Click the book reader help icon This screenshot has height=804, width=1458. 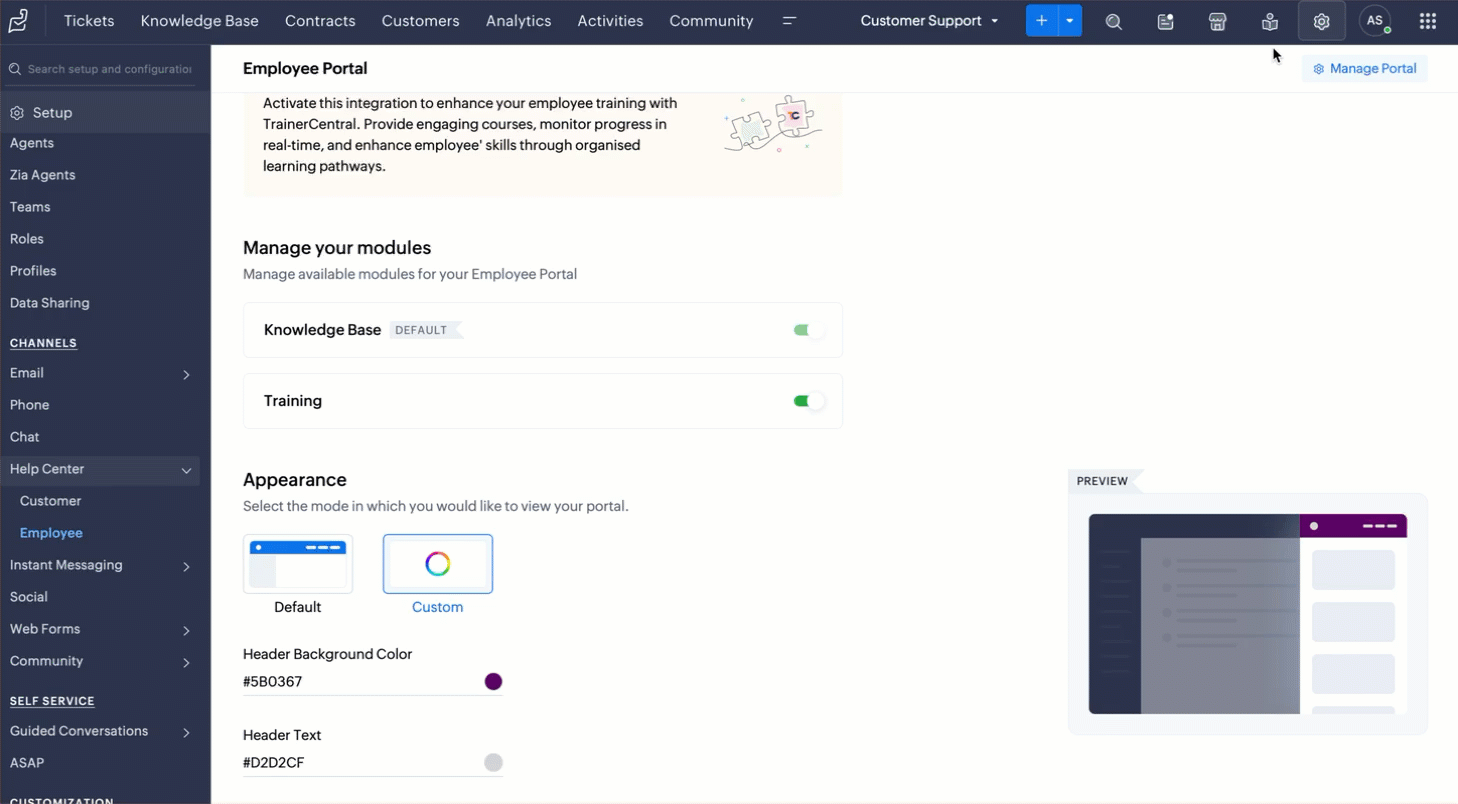pyautogui.click(x=1269, y=22)
